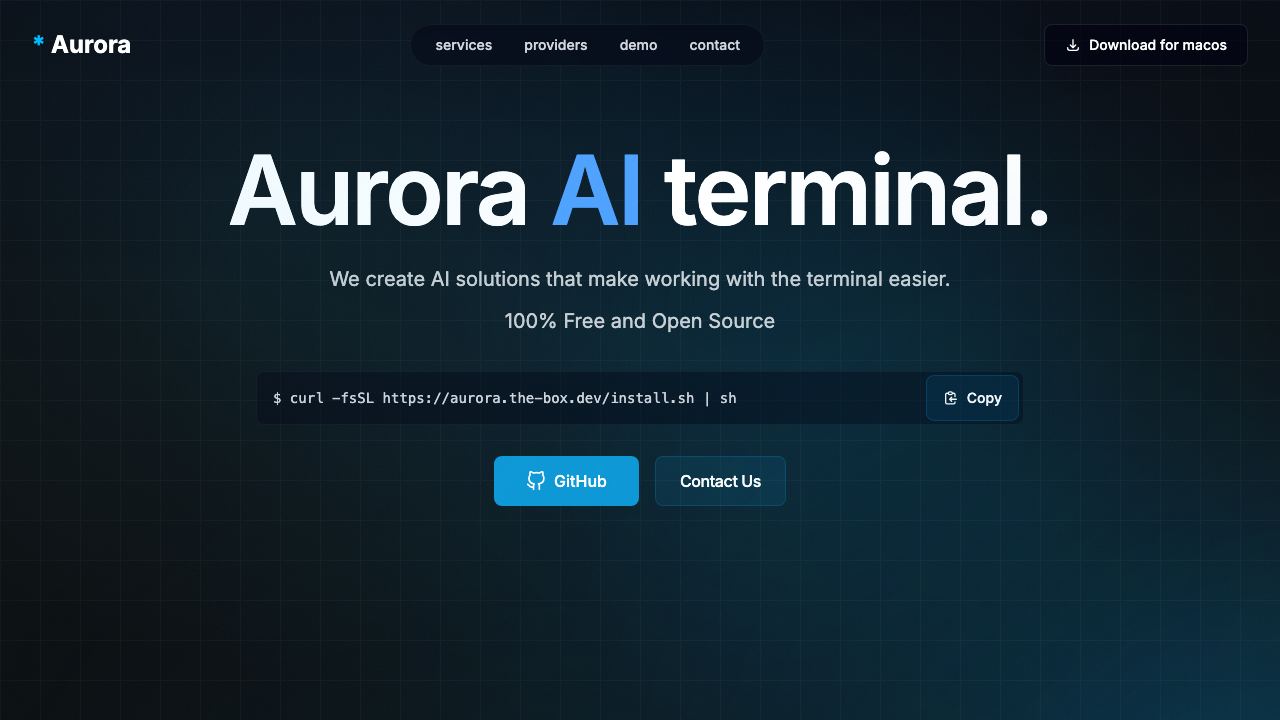Screen dimensions: 1280x720
Task: Click the clipboard icon in Copy
Action: pyautogui.click(x=951, y=398)
